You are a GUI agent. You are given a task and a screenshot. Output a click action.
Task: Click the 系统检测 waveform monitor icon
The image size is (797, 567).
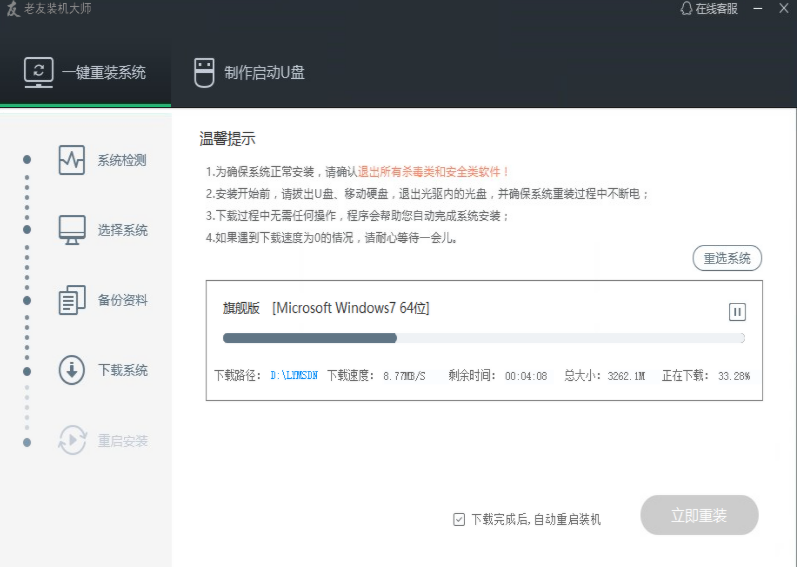[x=72, y=160]
